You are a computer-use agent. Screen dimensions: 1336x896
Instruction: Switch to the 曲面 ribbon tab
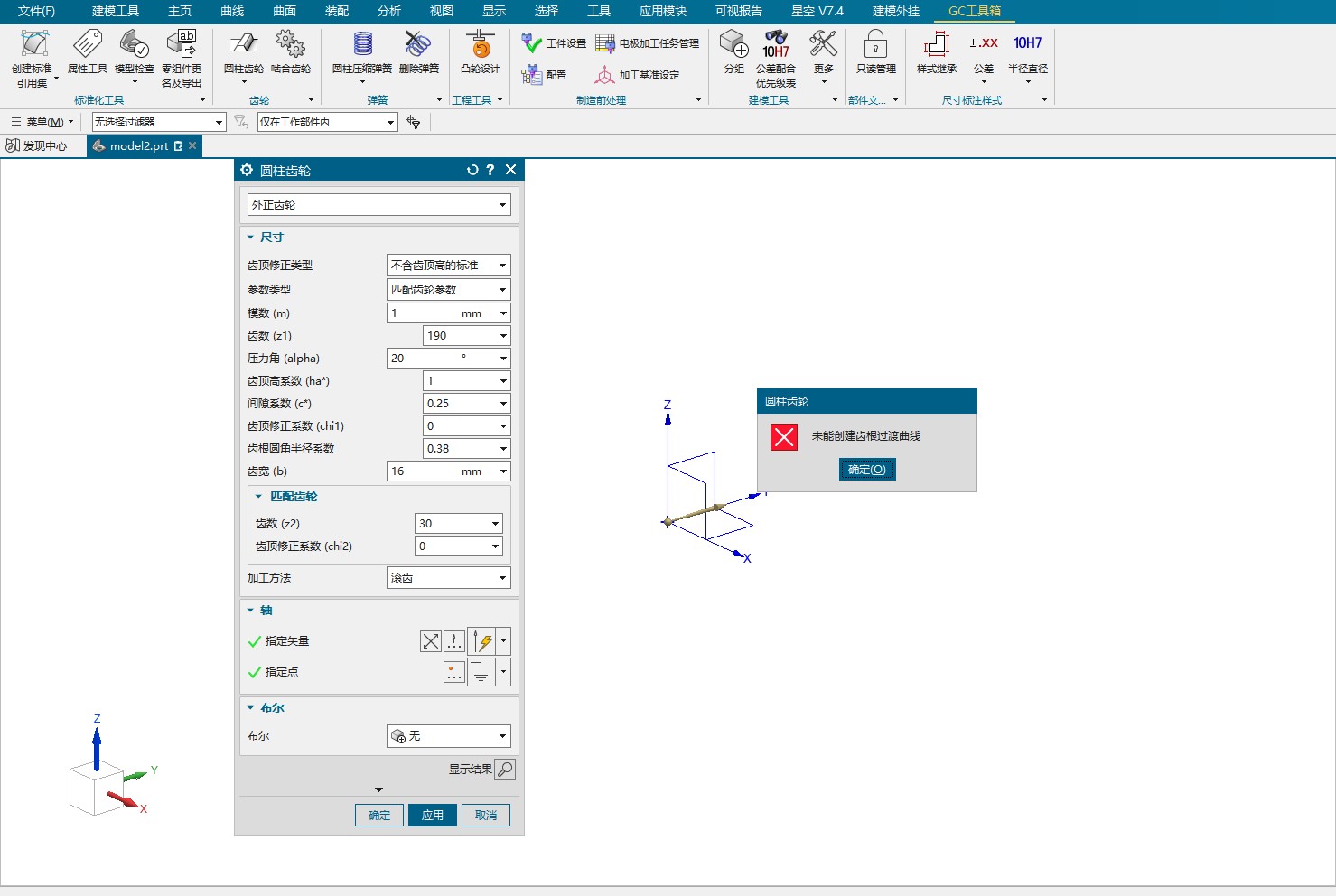click(x=285, y=11)
